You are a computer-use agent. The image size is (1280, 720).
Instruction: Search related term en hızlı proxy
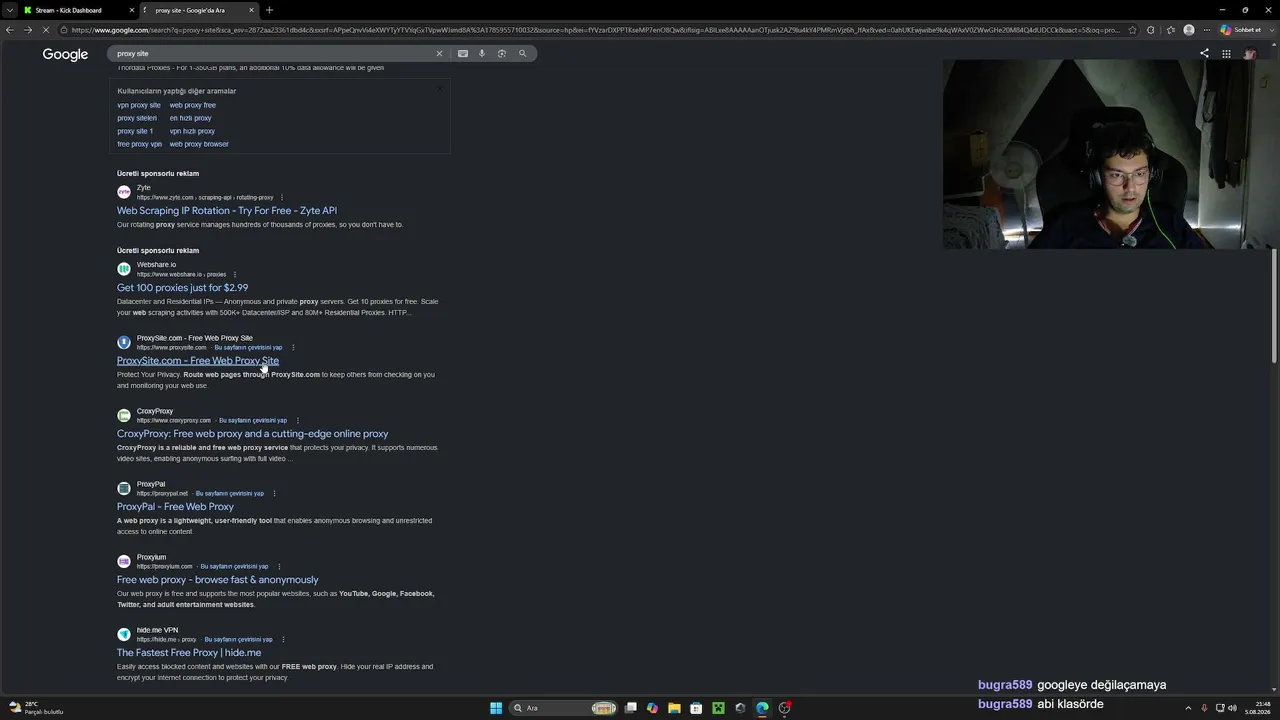(x=190, y=118)
